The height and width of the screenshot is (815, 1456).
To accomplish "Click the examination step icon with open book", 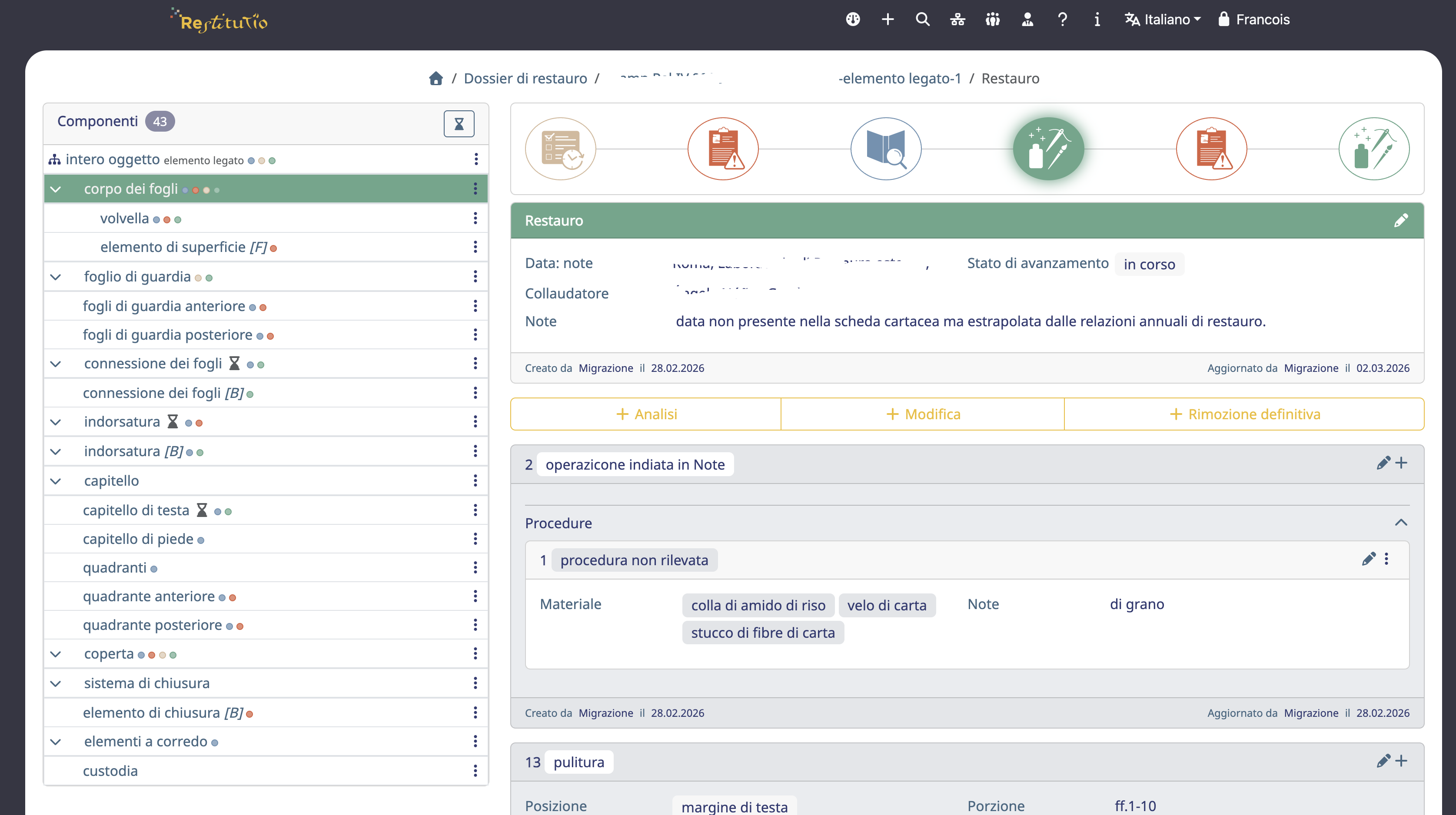I will [885, 149].
